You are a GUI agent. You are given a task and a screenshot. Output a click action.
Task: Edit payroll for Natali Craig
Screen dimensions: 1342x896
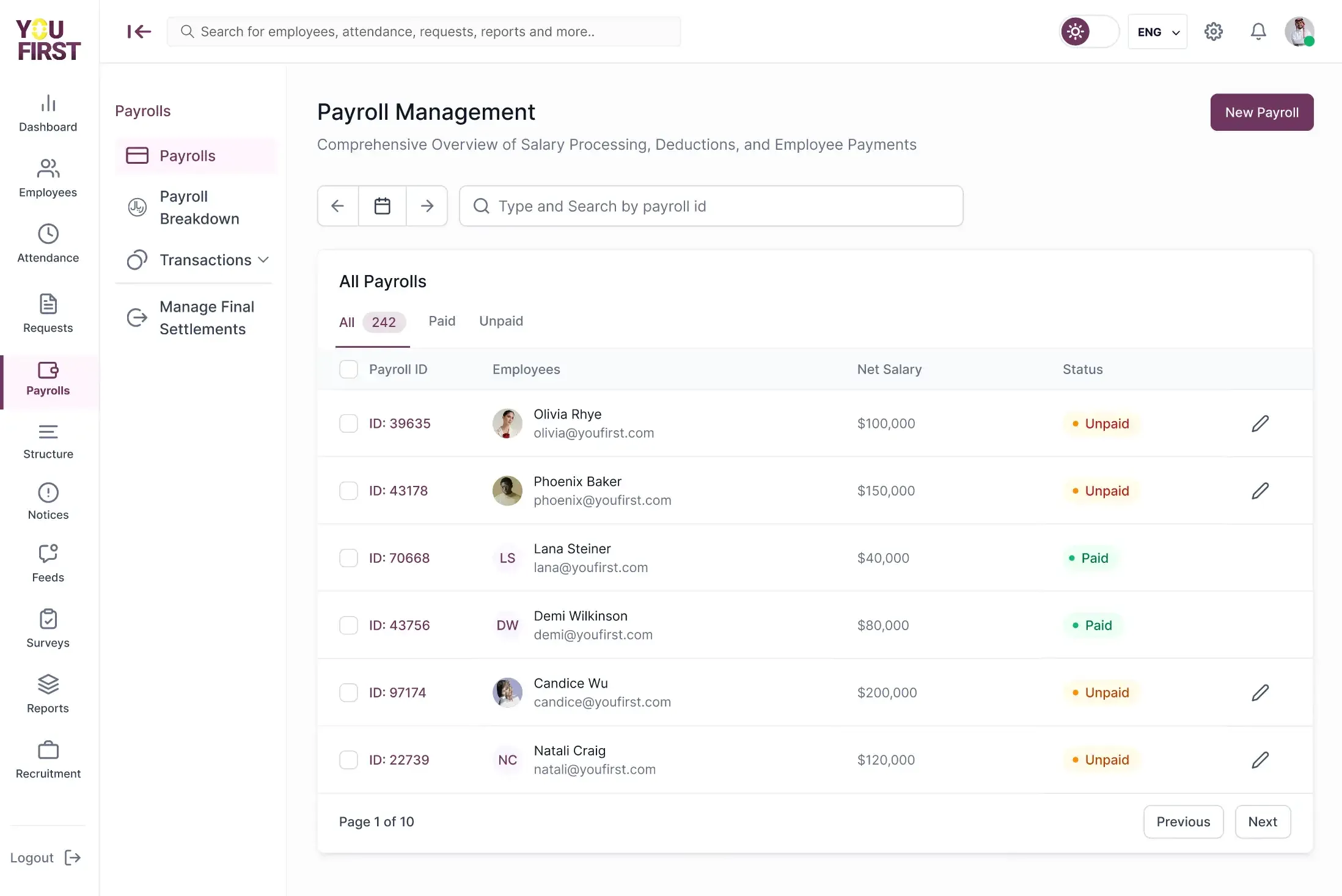tap(1260, 760)
